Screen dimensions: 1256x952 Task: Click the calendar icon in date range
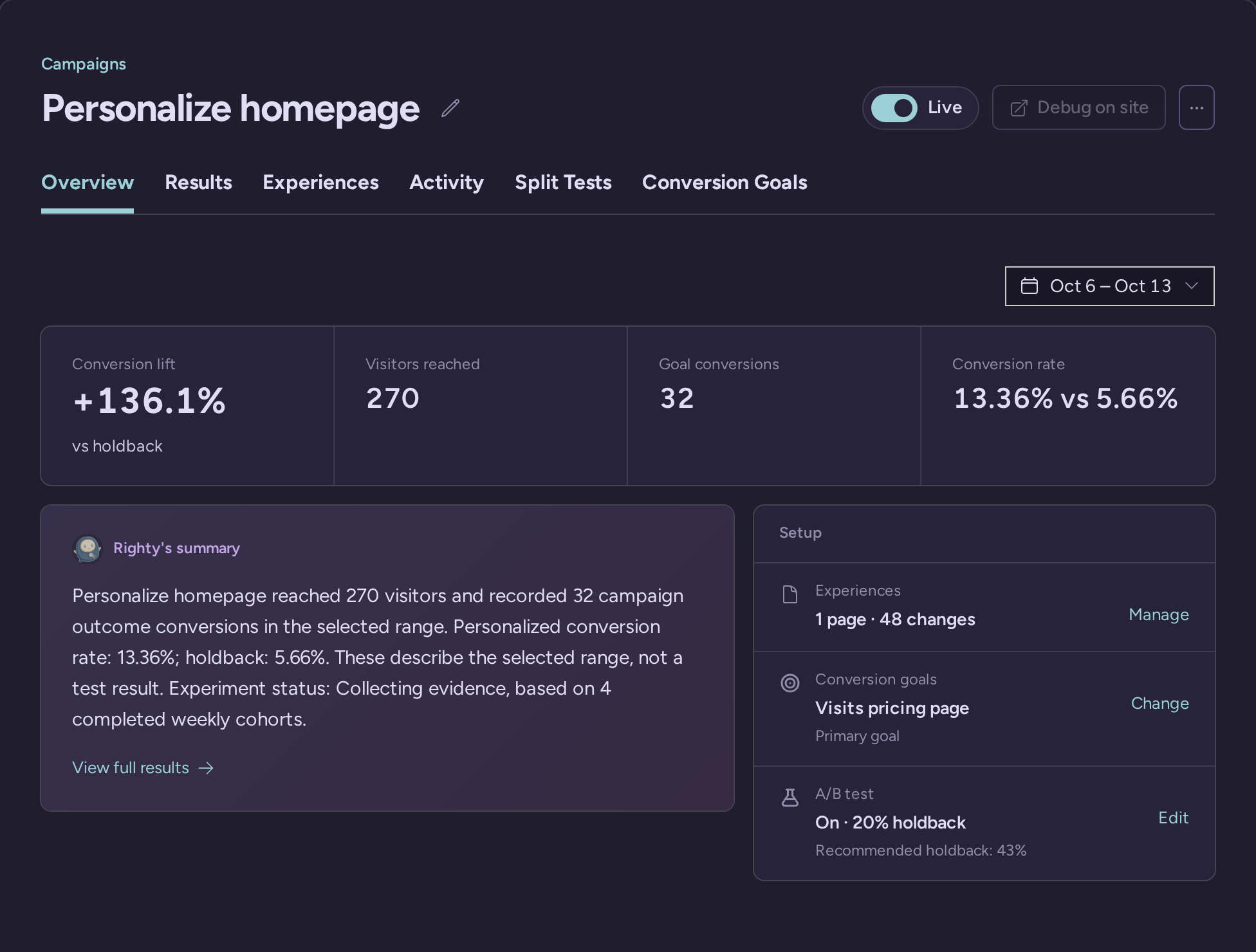(1030, 286)
